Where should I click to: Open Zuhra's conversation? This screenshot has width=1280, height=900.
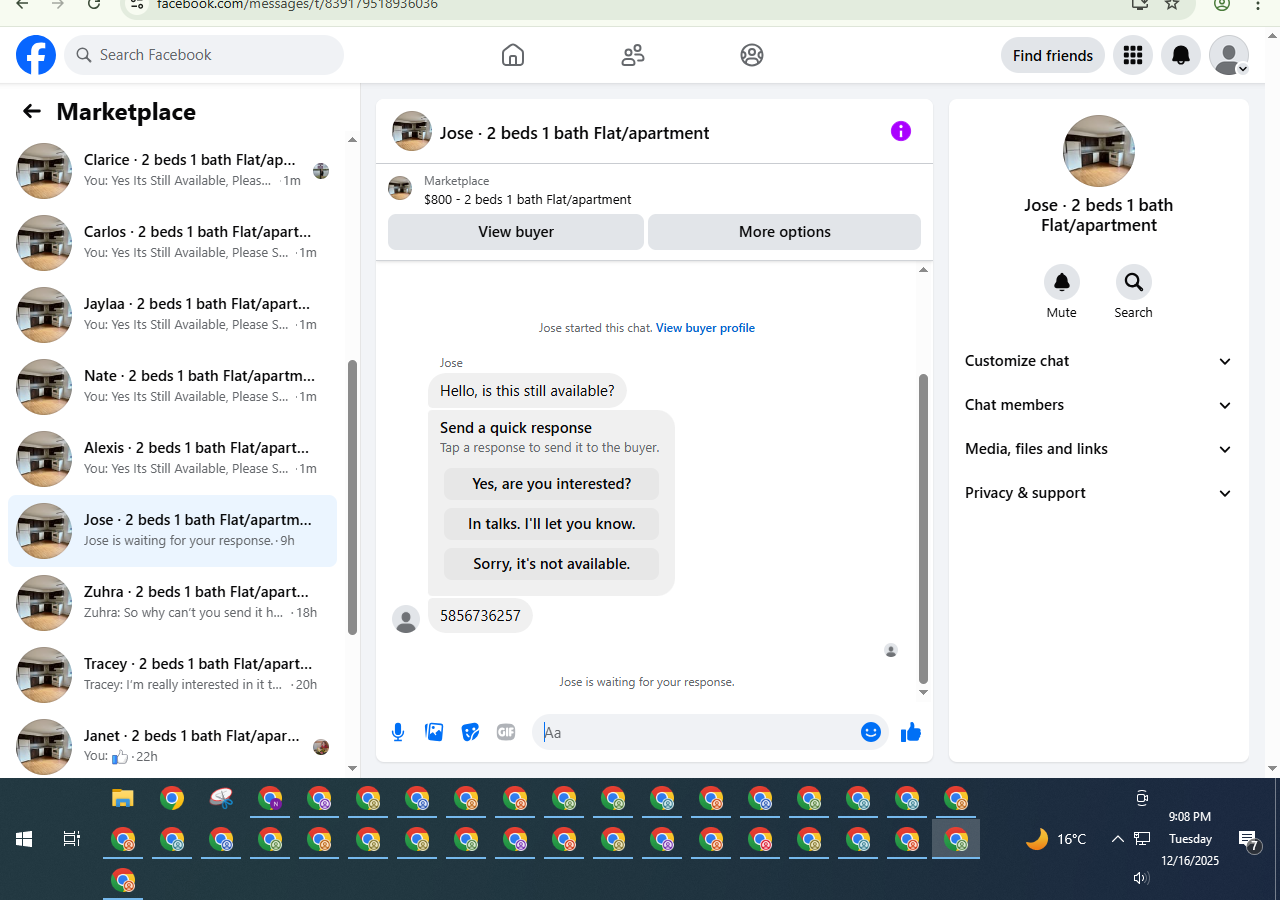(173, 603)
